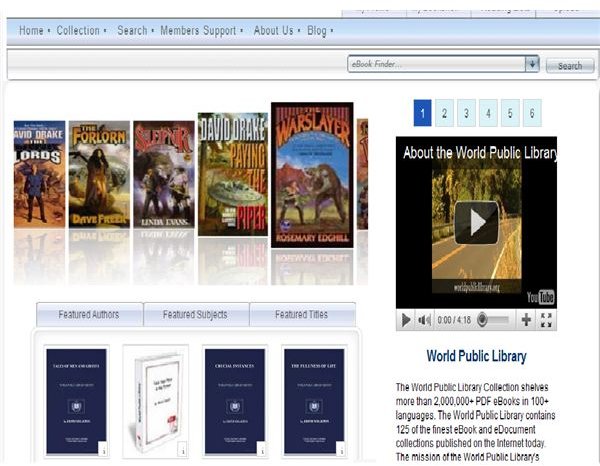
Task: Click the Search button next to eBook Finder
Action: click(570, 66)
